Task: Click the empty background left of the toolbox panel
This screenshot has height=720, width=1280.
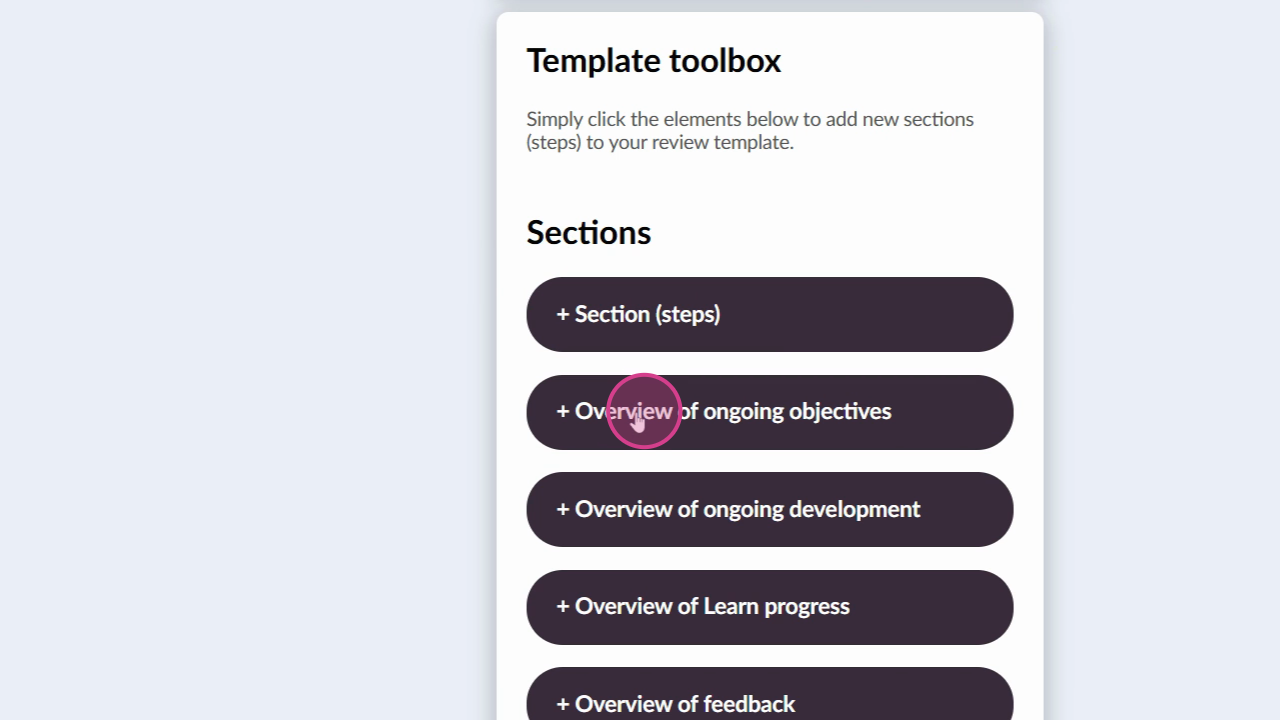Action: pos(250,360)
